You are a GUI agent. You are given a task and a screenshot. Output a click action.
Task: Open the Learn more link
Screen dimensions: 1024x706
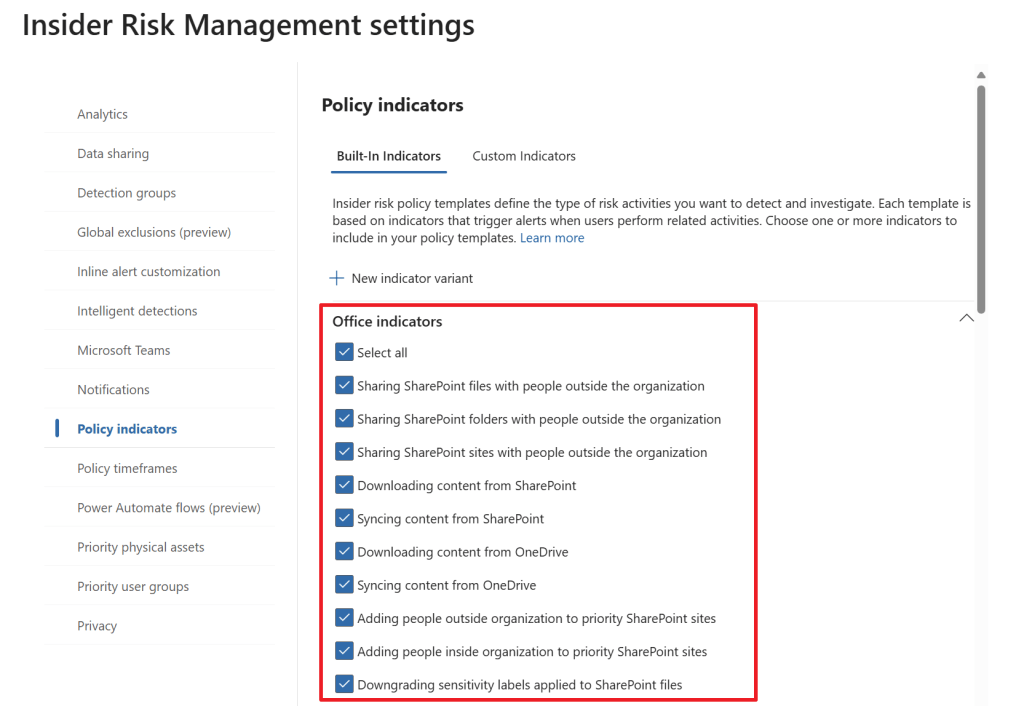click(x=552, y=238)
